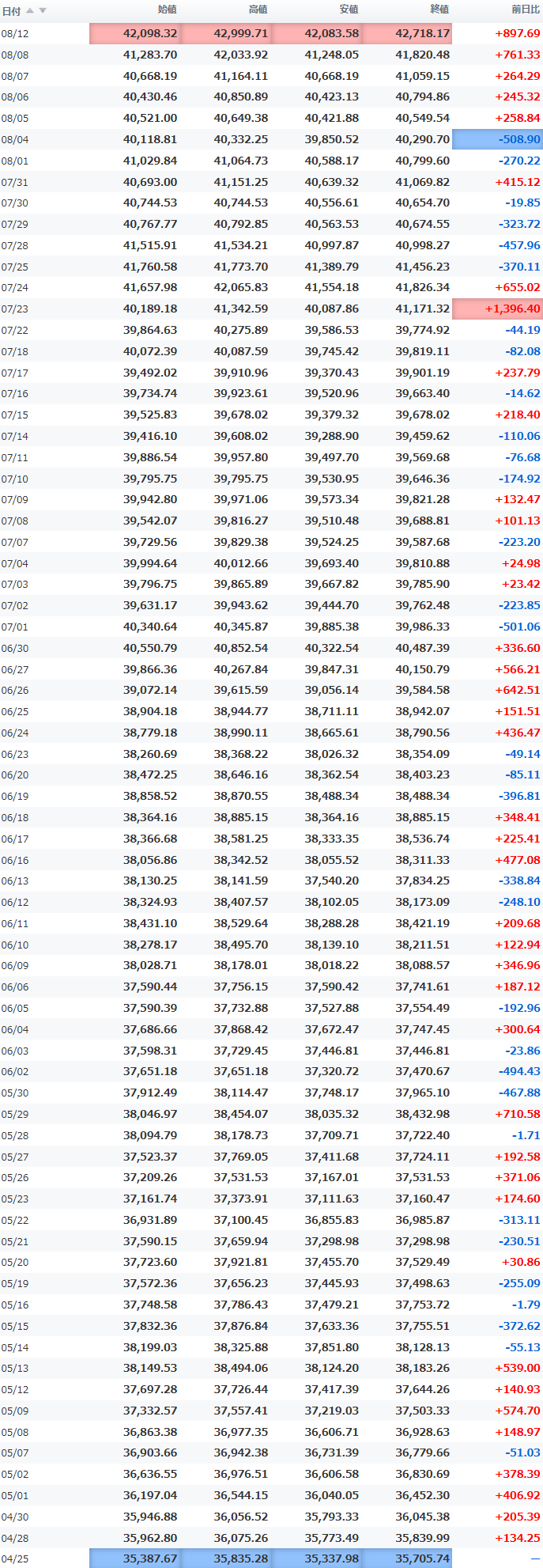Click the change value -370.11
Screen dimensions: 543x1568
519,267
